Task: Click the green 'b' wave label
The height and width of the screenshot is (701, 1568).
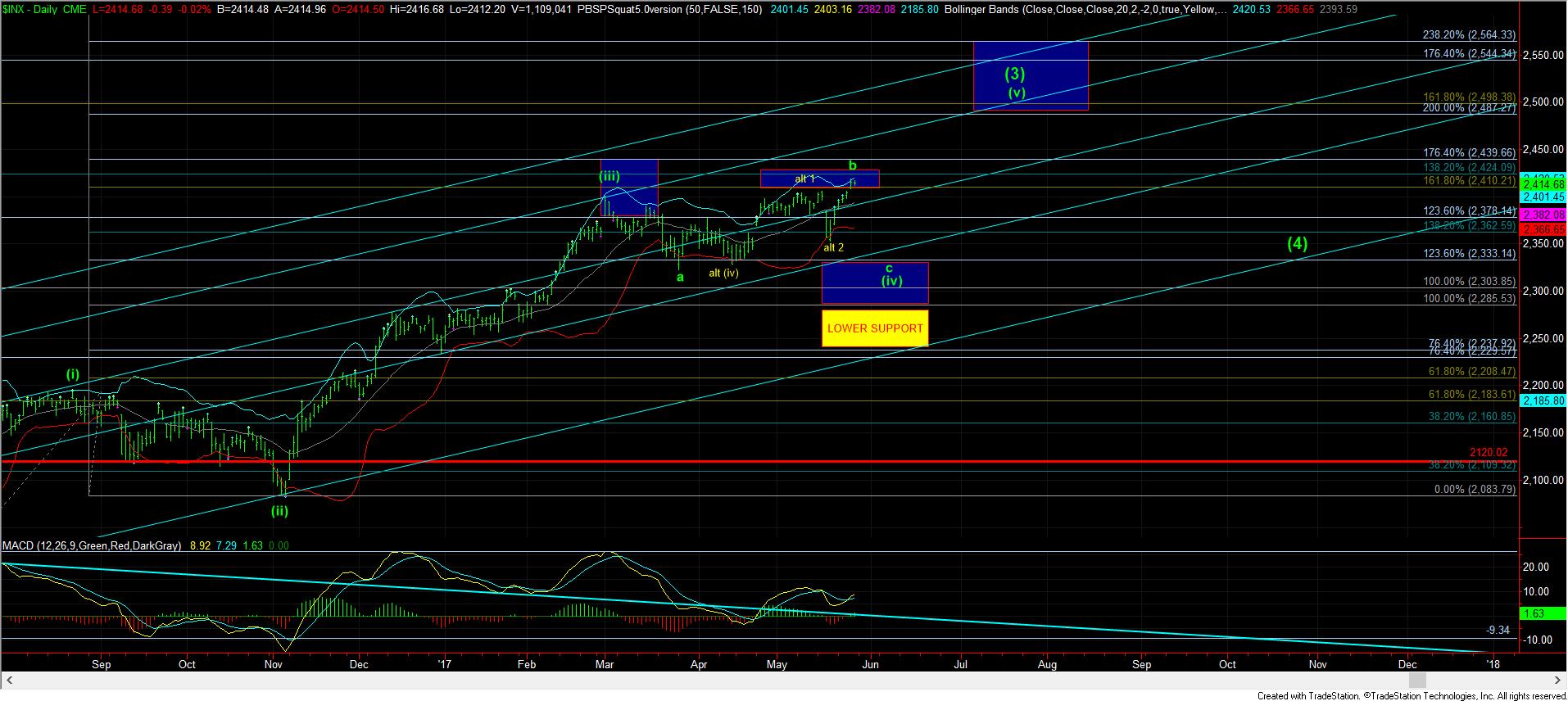Action: click(852, 165)
